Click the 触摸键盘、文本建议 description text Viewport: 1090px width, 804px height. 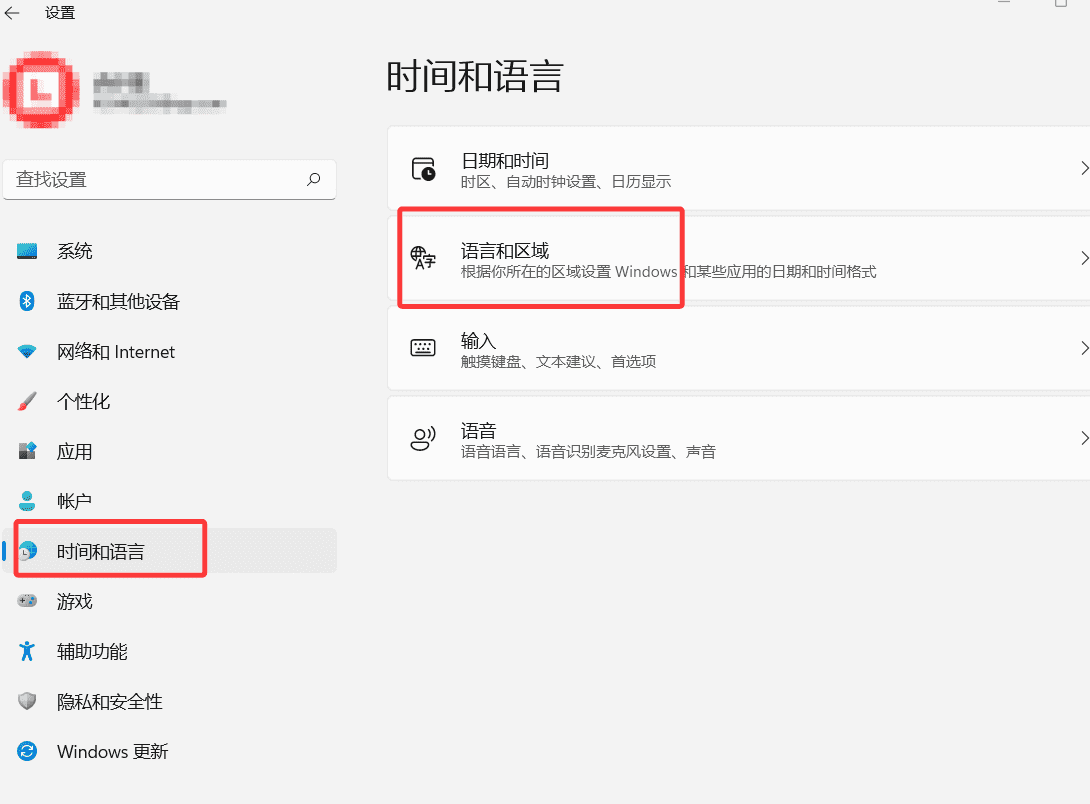click(x=558, y=362)
